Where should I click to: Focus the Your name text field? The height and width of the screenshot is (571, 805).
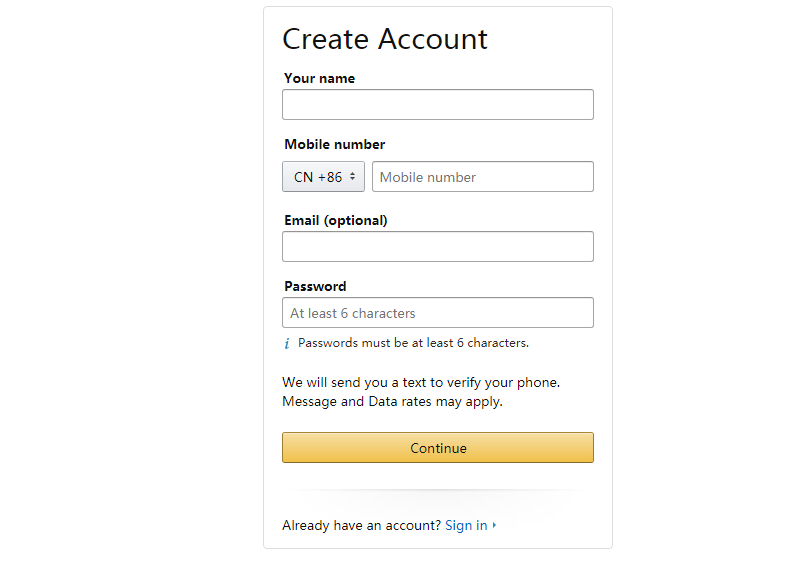click(437, 105)
